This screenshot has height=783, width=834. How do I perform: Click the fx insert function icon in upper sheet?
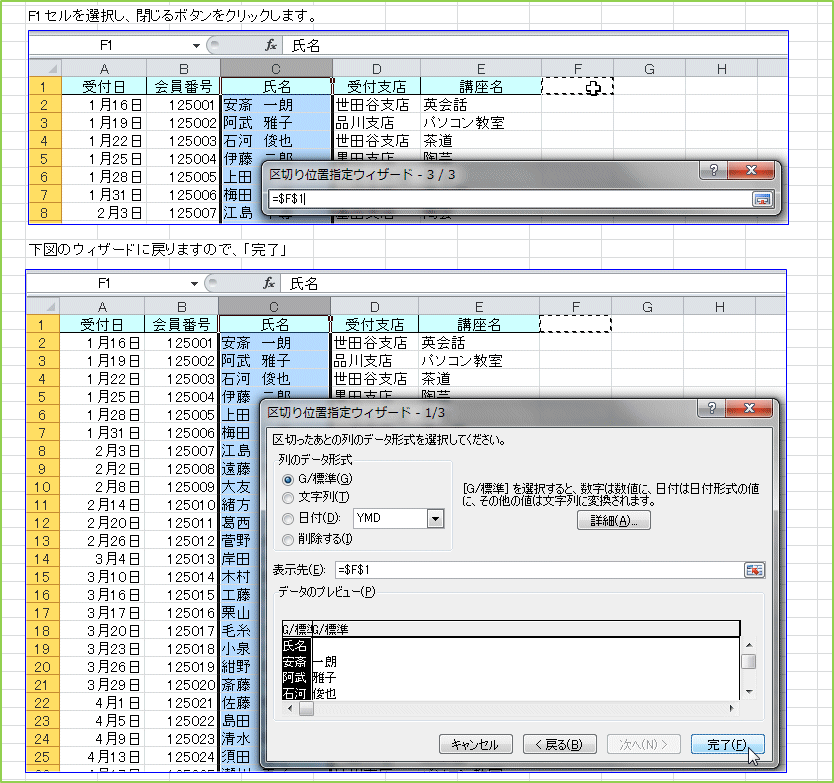click(x=270, y=45)
